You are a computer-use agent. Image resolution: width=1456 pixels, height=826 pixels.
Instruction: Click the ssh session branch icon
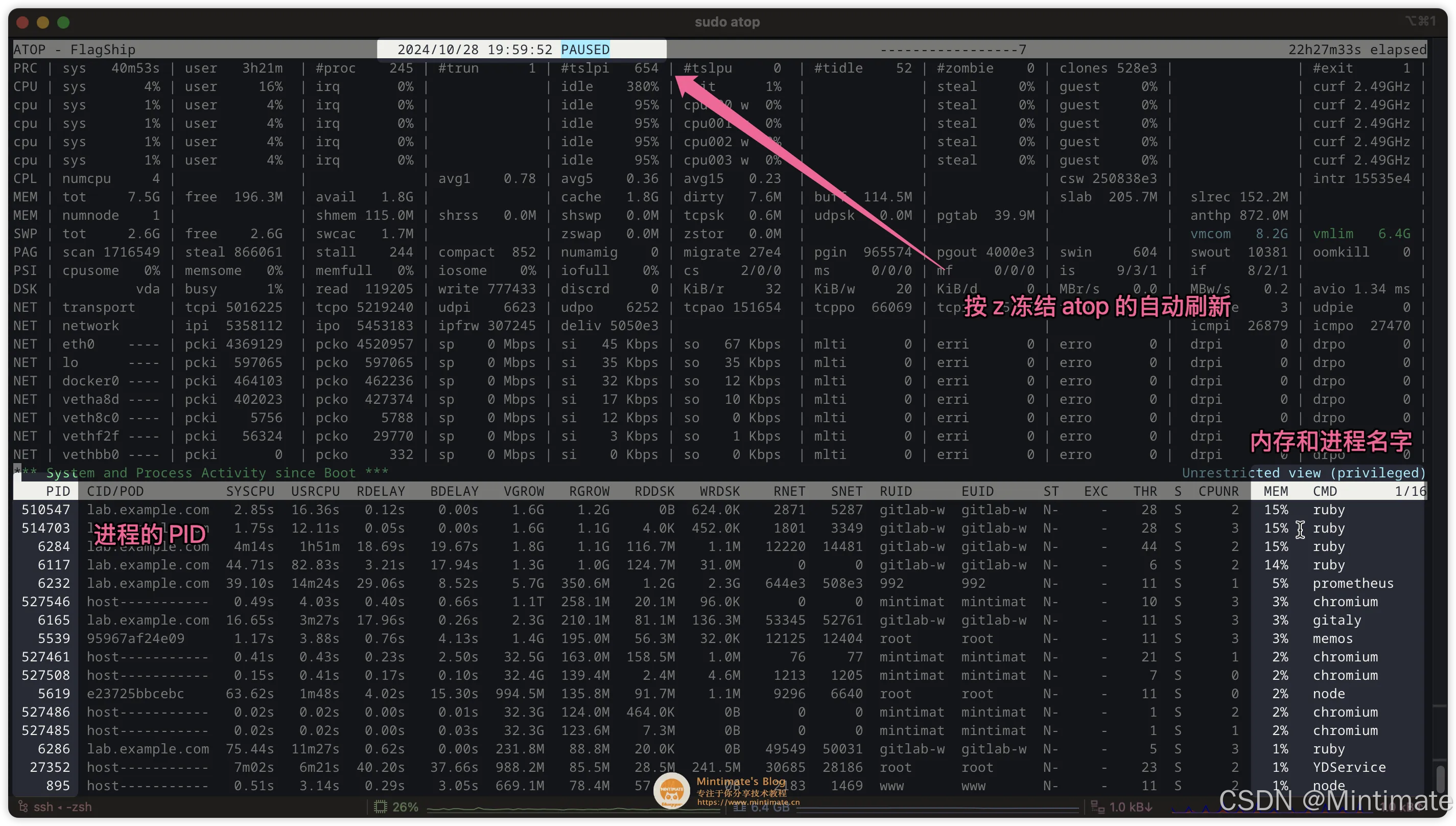[24, 807]
